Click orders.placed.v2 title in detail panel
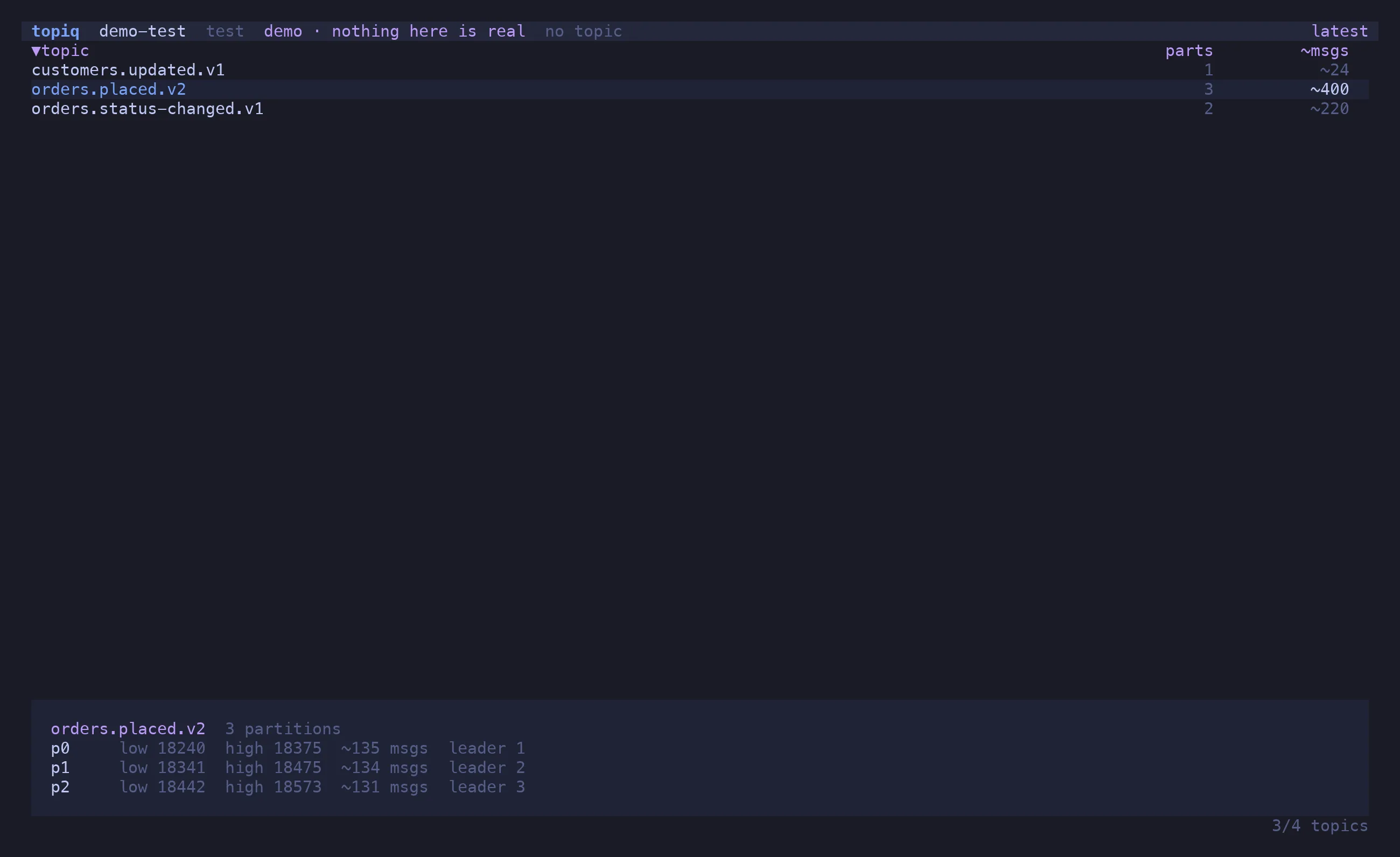The height and width of the screenshot is (857, 1400). pyautogui.click(x=128, y=729)
